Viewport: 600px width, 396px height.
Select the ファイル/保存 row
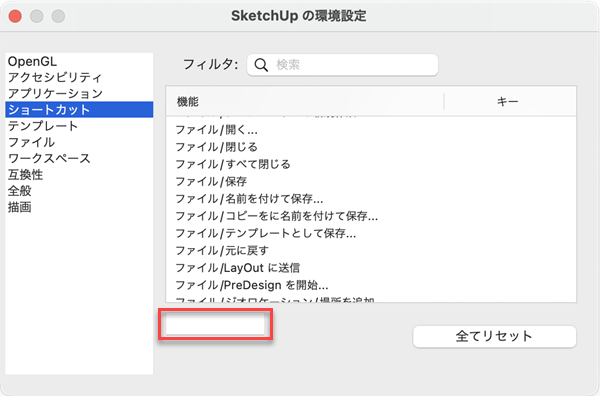pos(371,181)
